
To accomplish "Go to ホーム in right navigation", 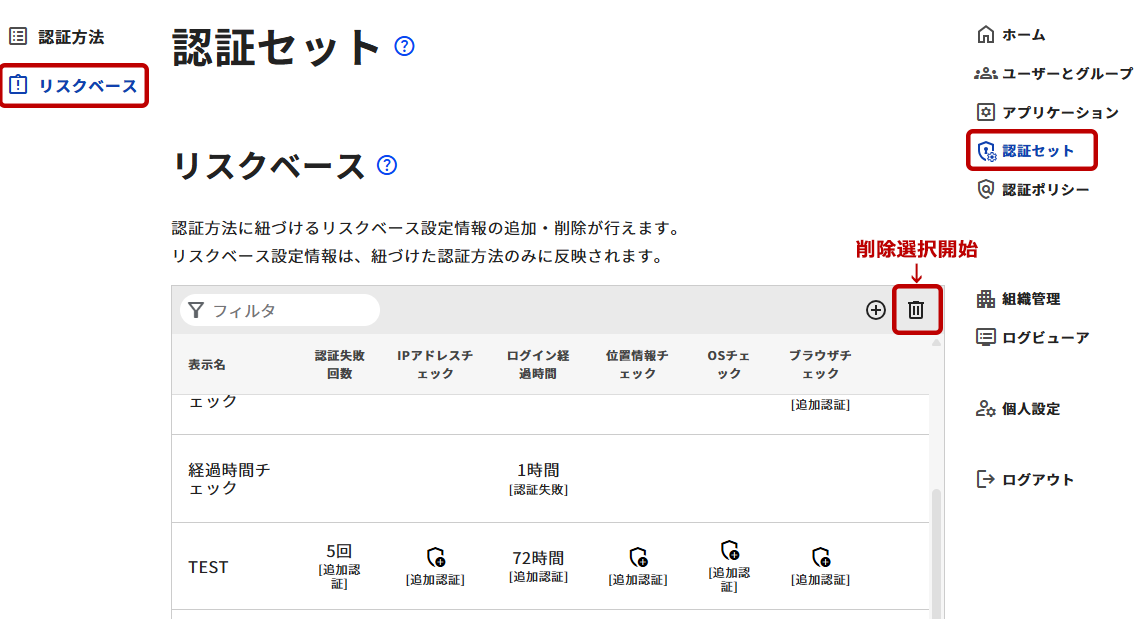I will pyautogui.click(x=1023, y=35).
